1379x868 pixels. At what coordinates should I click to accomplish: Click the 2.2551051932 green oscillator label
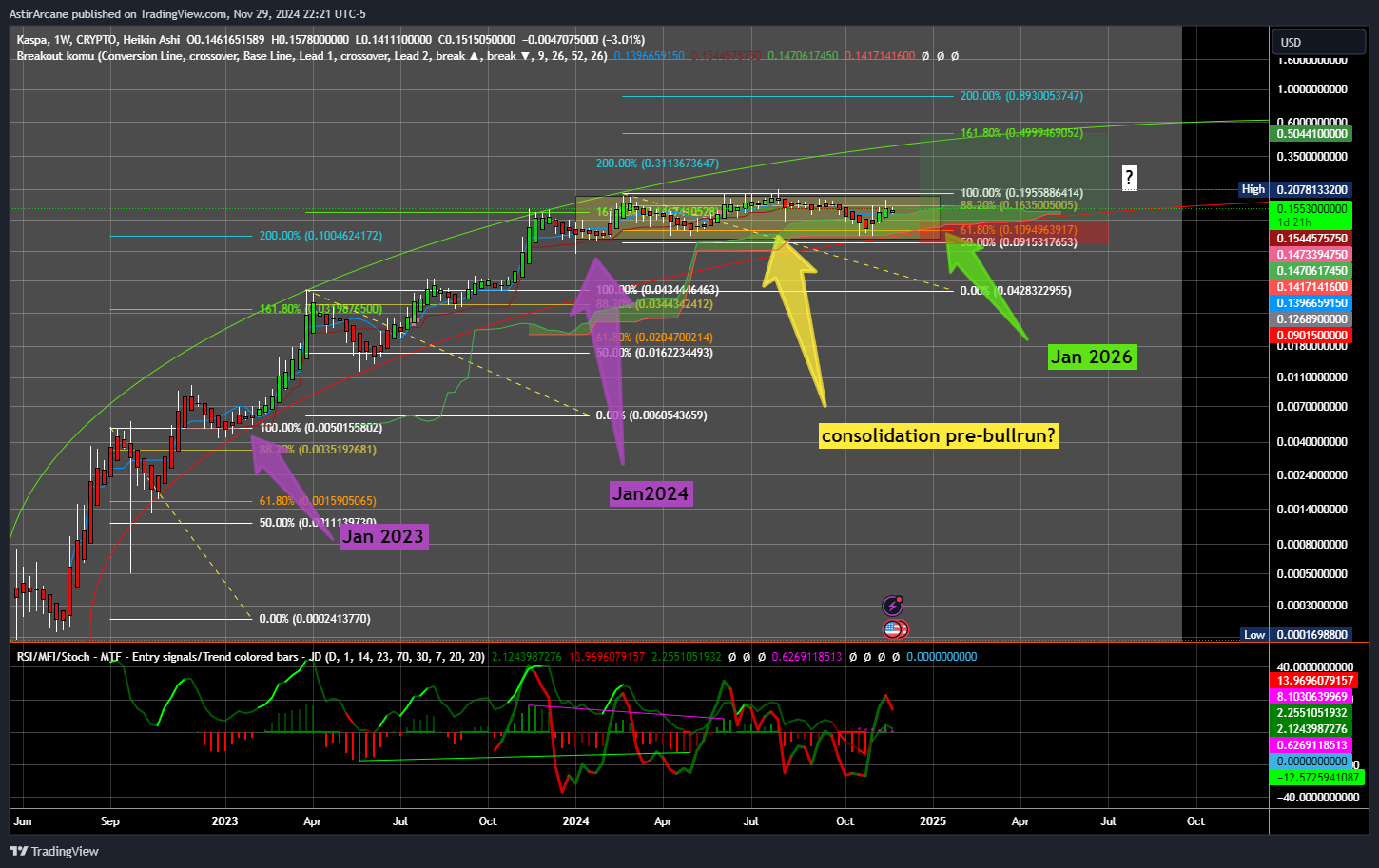coord(1311,713)
